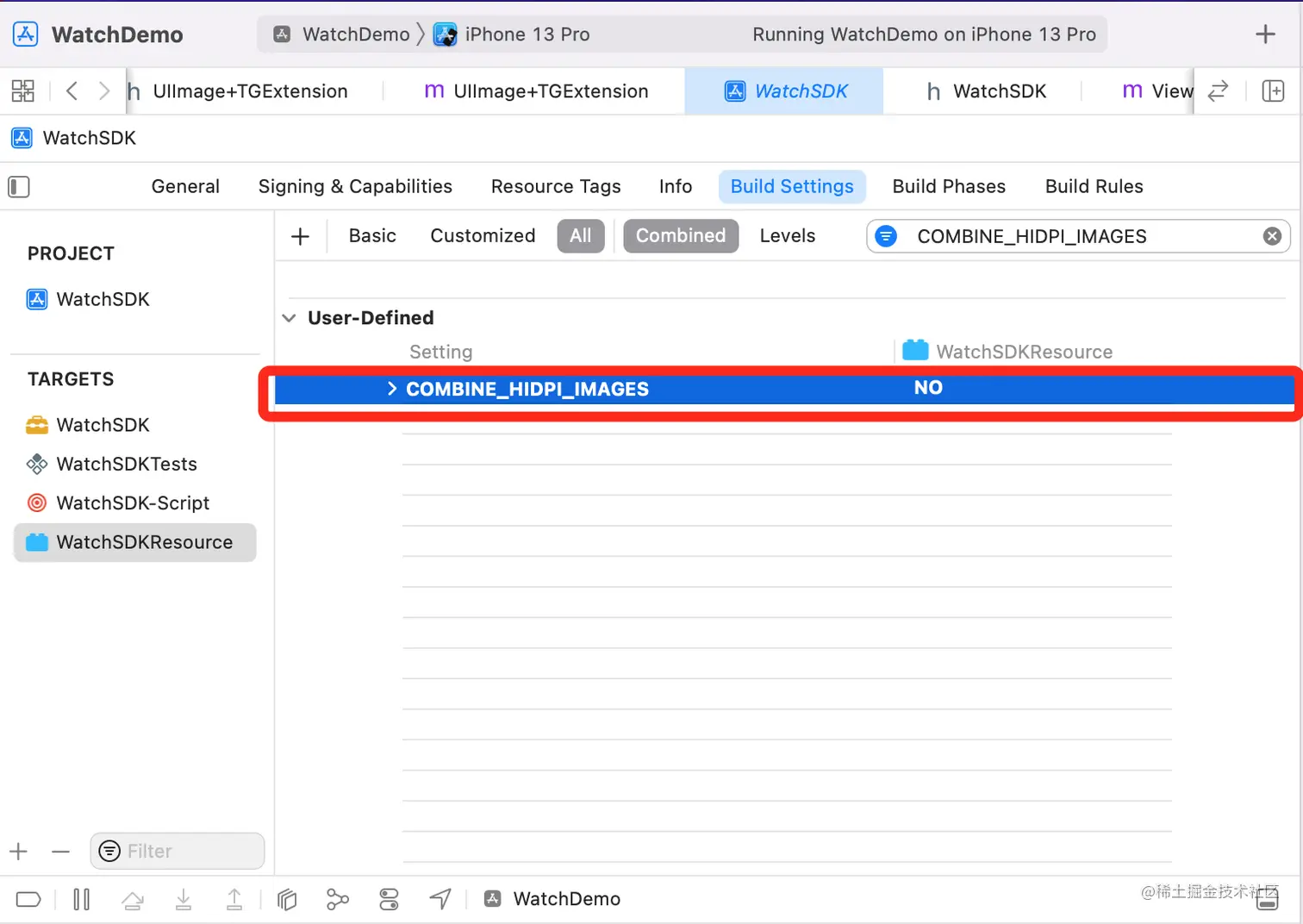This screenshot has height=924, width=1303.
Task: Select the Levels view mode
Action: point(788,236)
